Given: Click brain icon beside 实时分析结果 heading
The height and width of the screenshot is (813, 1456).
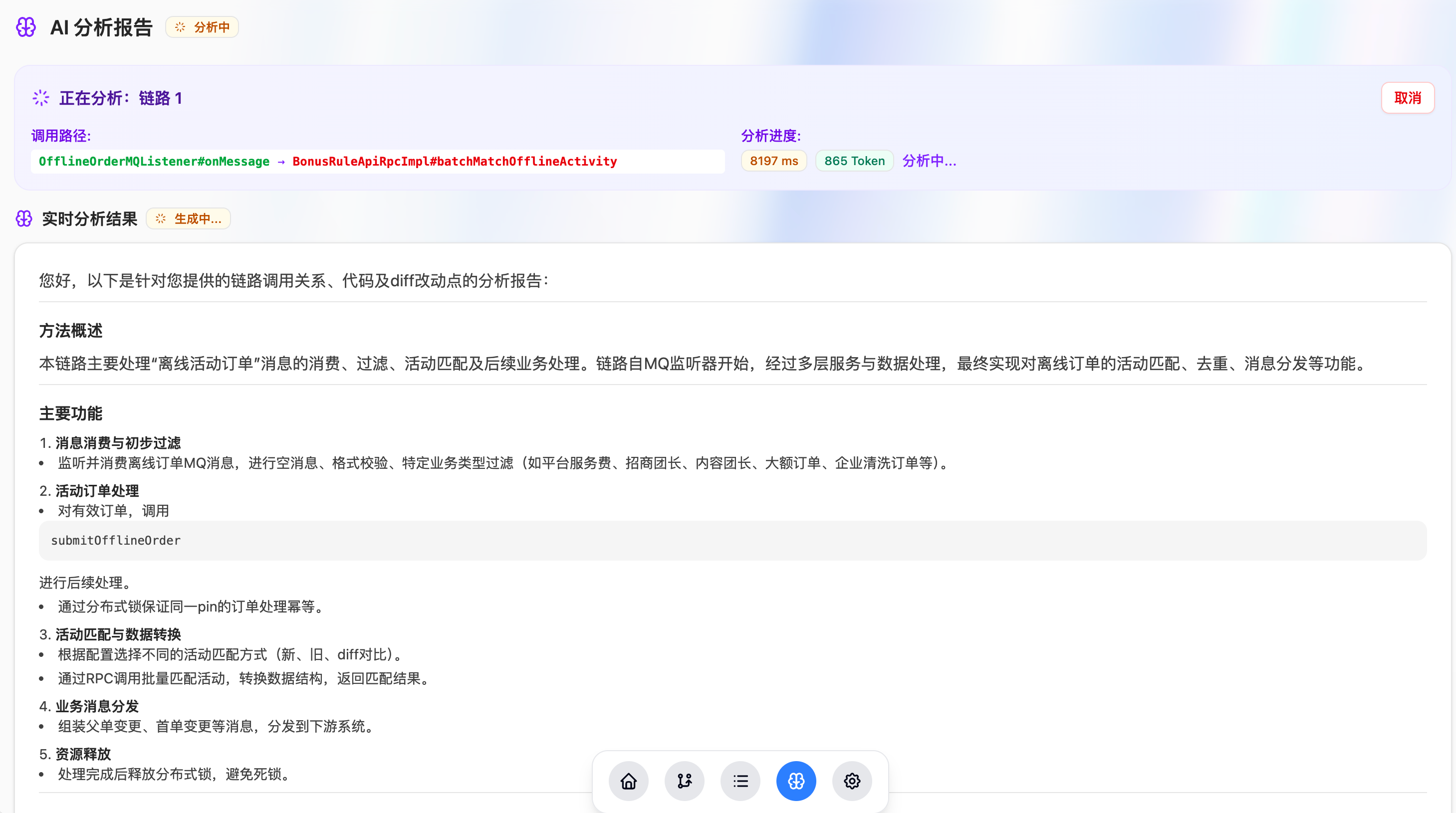Looking at the screenshot, I should [24, 218].
